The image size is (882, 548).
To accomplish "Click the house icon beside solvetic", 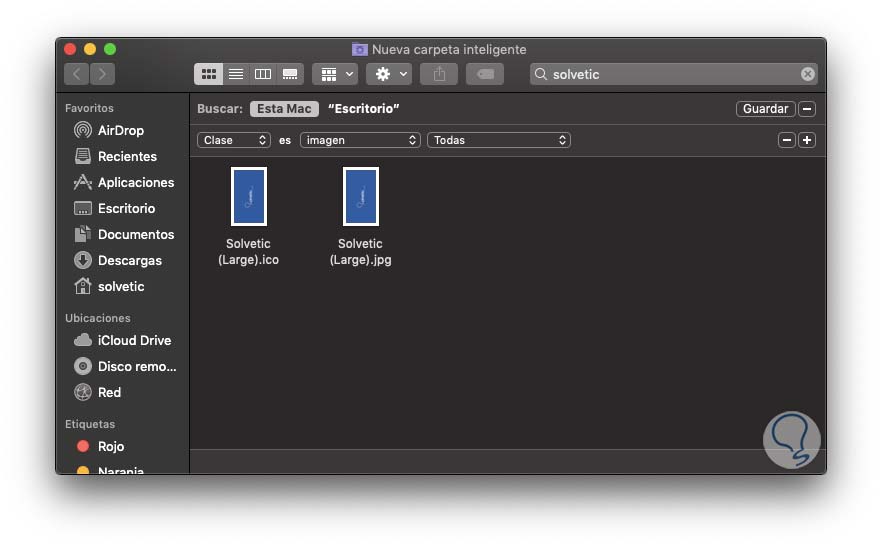I will click(x=83, y=286).
